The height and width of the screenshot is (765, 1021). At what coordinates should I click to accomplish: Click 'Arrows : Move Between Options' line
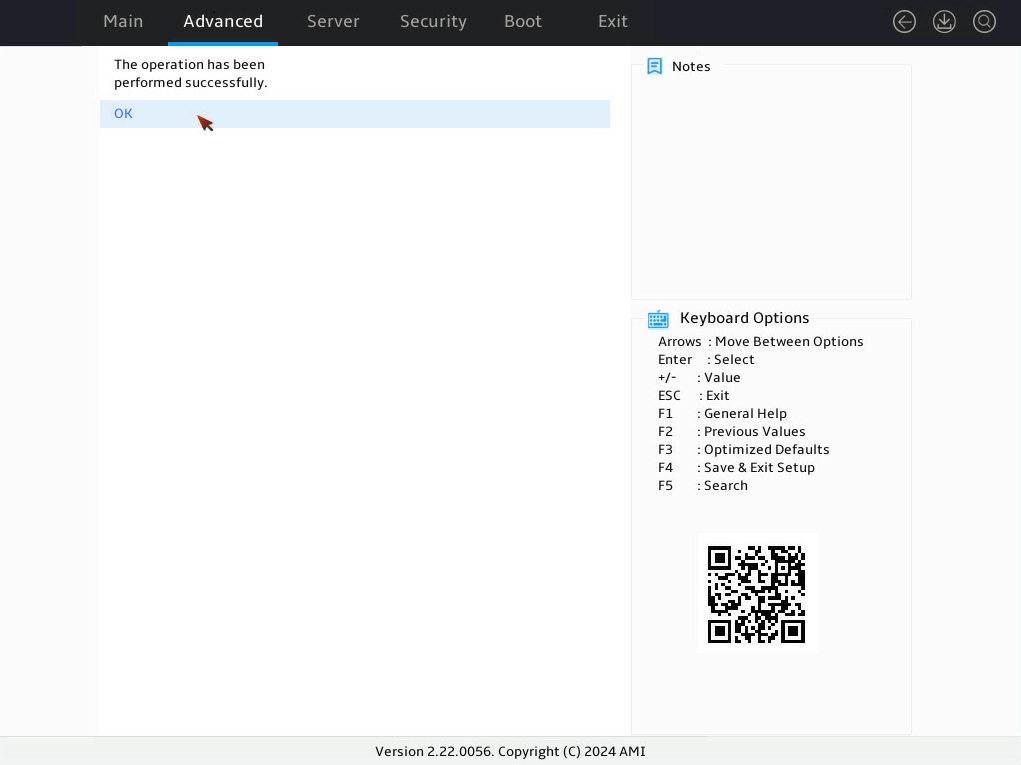pos(761,342)
